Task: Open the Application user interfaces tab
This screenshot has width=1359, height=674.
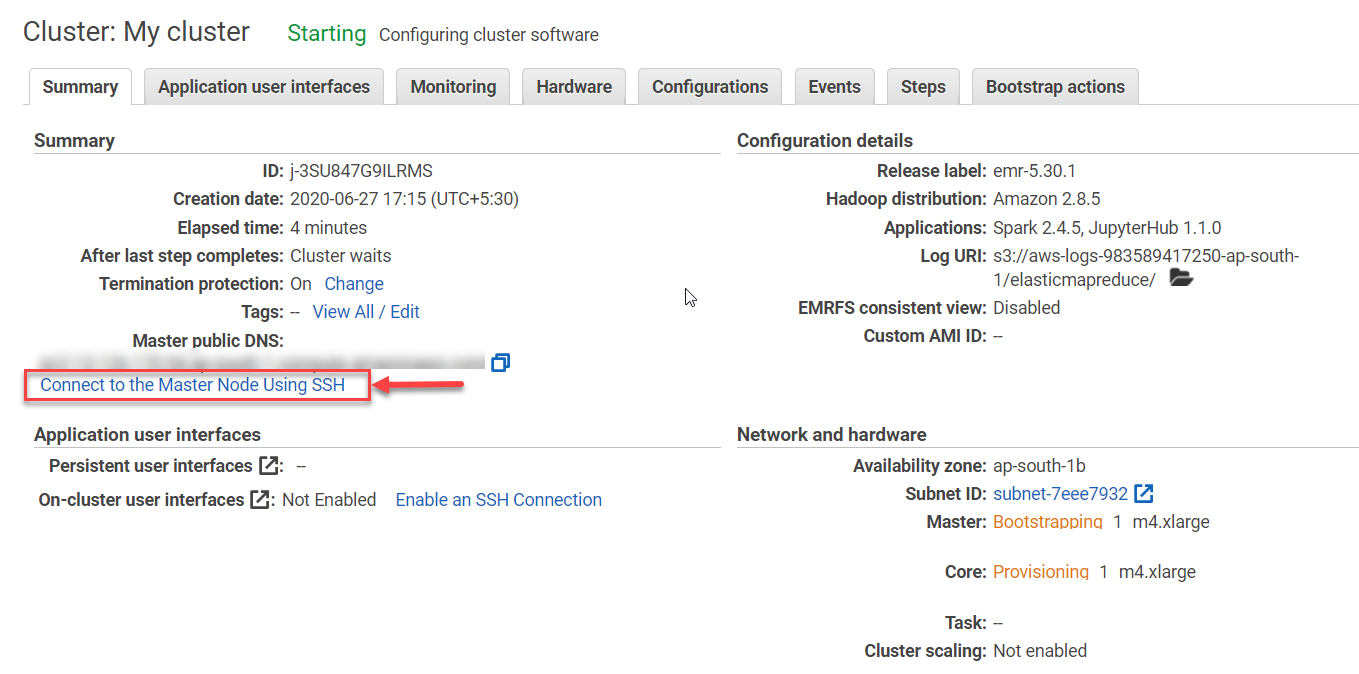Action: click(x=264, y=87)
